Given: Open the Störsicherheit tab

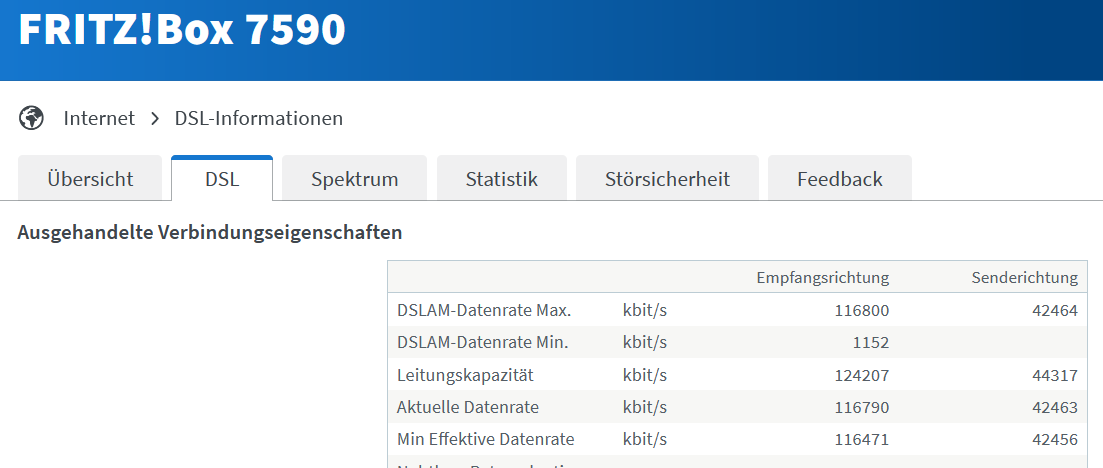Looking at the screenshot, I should [668, 179].
